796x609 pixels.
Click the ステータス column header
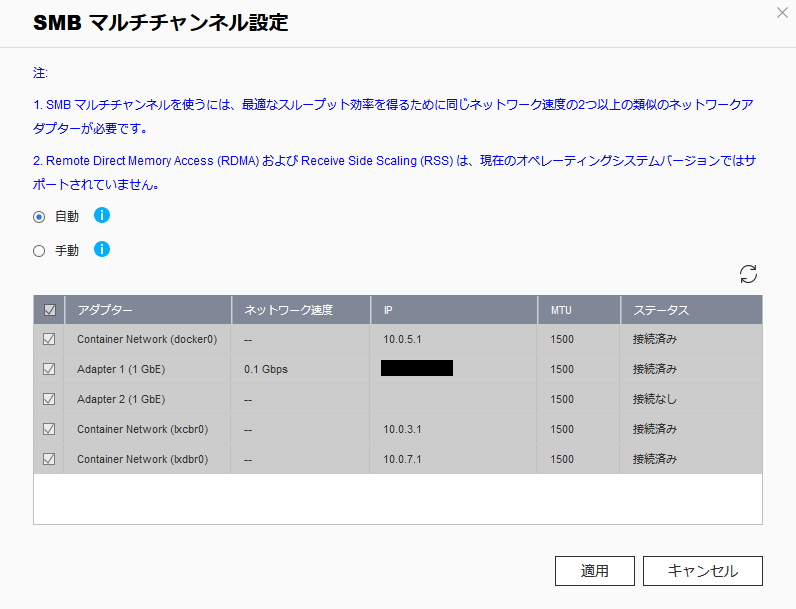click(660, 310)
